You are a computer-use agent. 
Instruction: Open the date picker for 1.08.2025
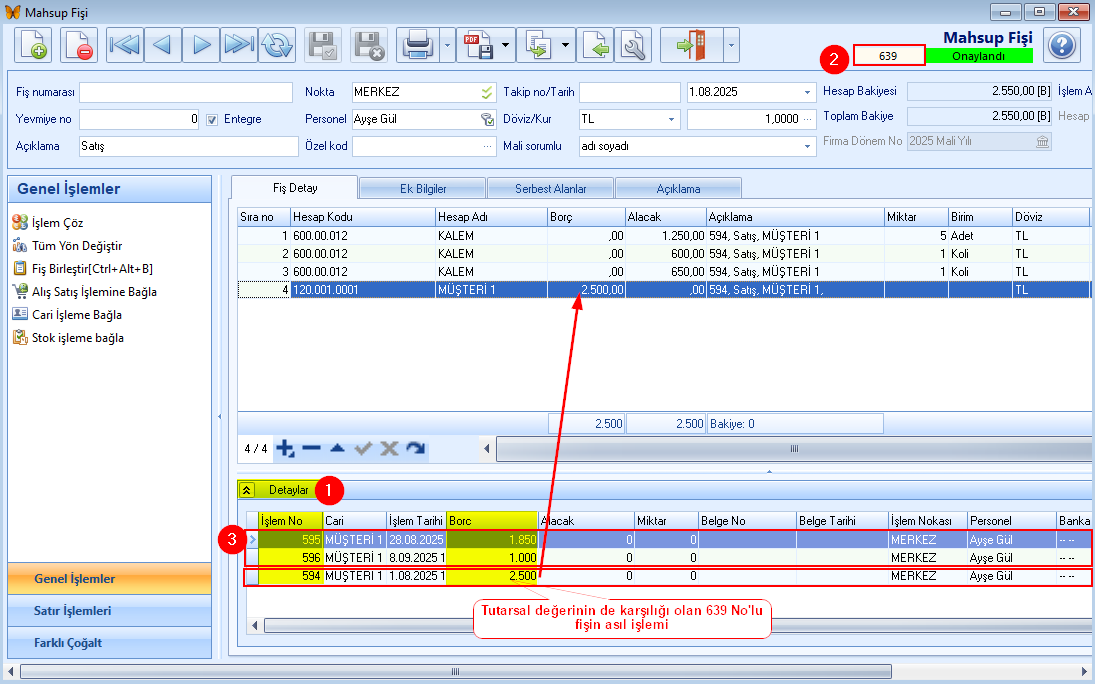pos(808,92)
